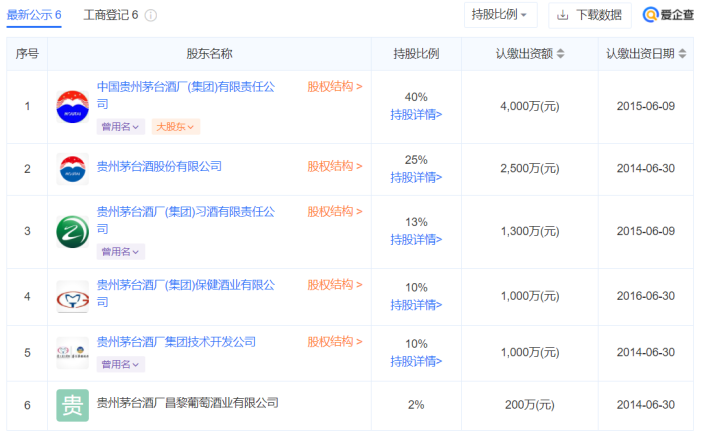The height and width of the screenshot is (443, 710).
Task: Switch to 工商登记 6 tab
Action: 110,16
